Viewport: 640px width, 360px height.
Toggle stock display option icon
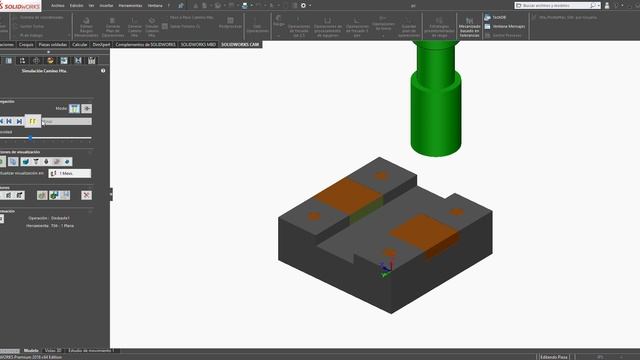(x=25, y=162)
